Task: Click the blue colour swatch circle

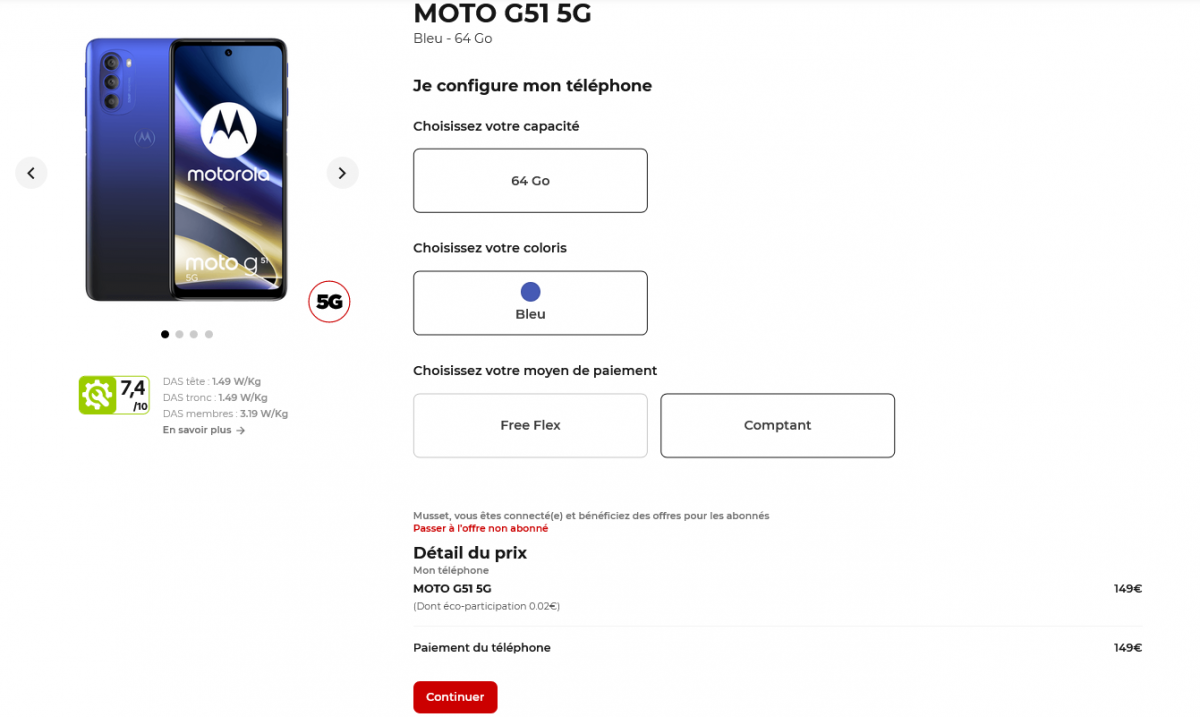Action: pos(530,292)
